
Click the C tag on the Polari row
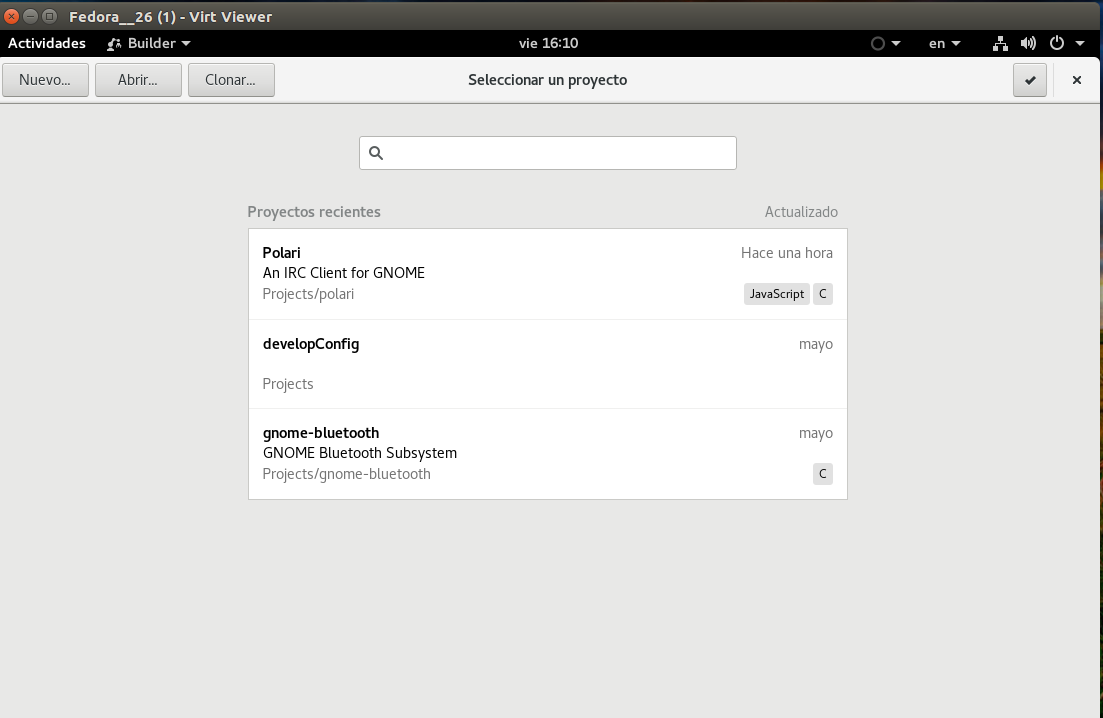(822, 294)
